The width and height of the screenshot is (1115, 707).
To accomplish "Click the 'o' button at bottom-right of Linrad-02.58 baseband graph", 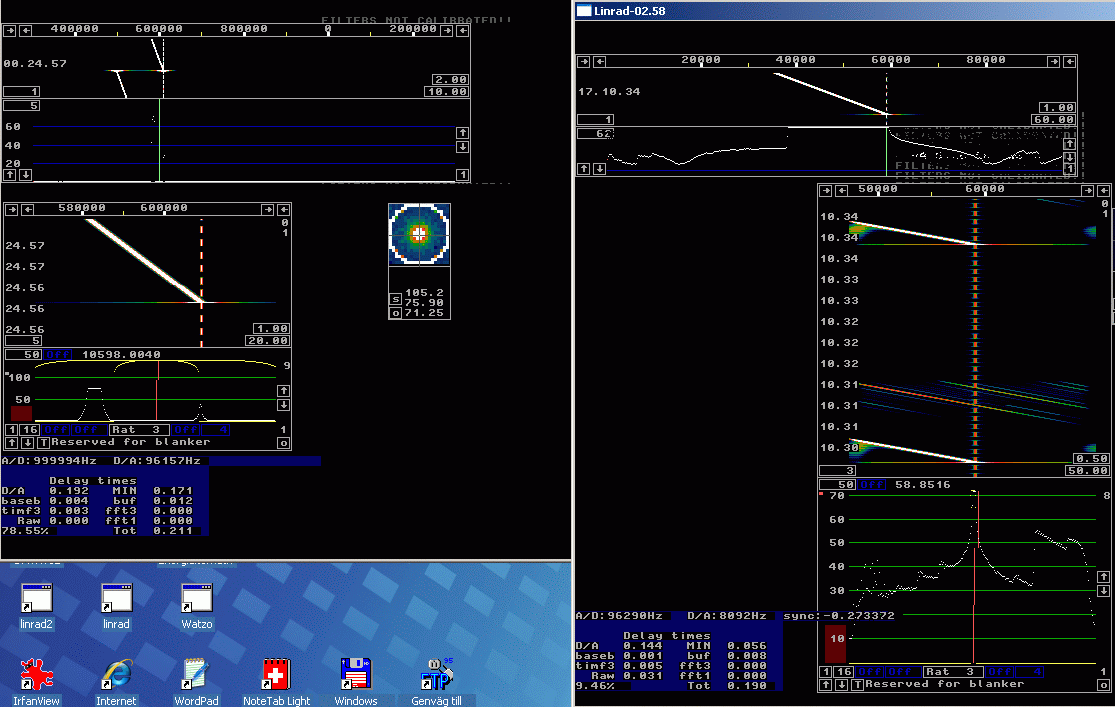I will coord(1104,685).
